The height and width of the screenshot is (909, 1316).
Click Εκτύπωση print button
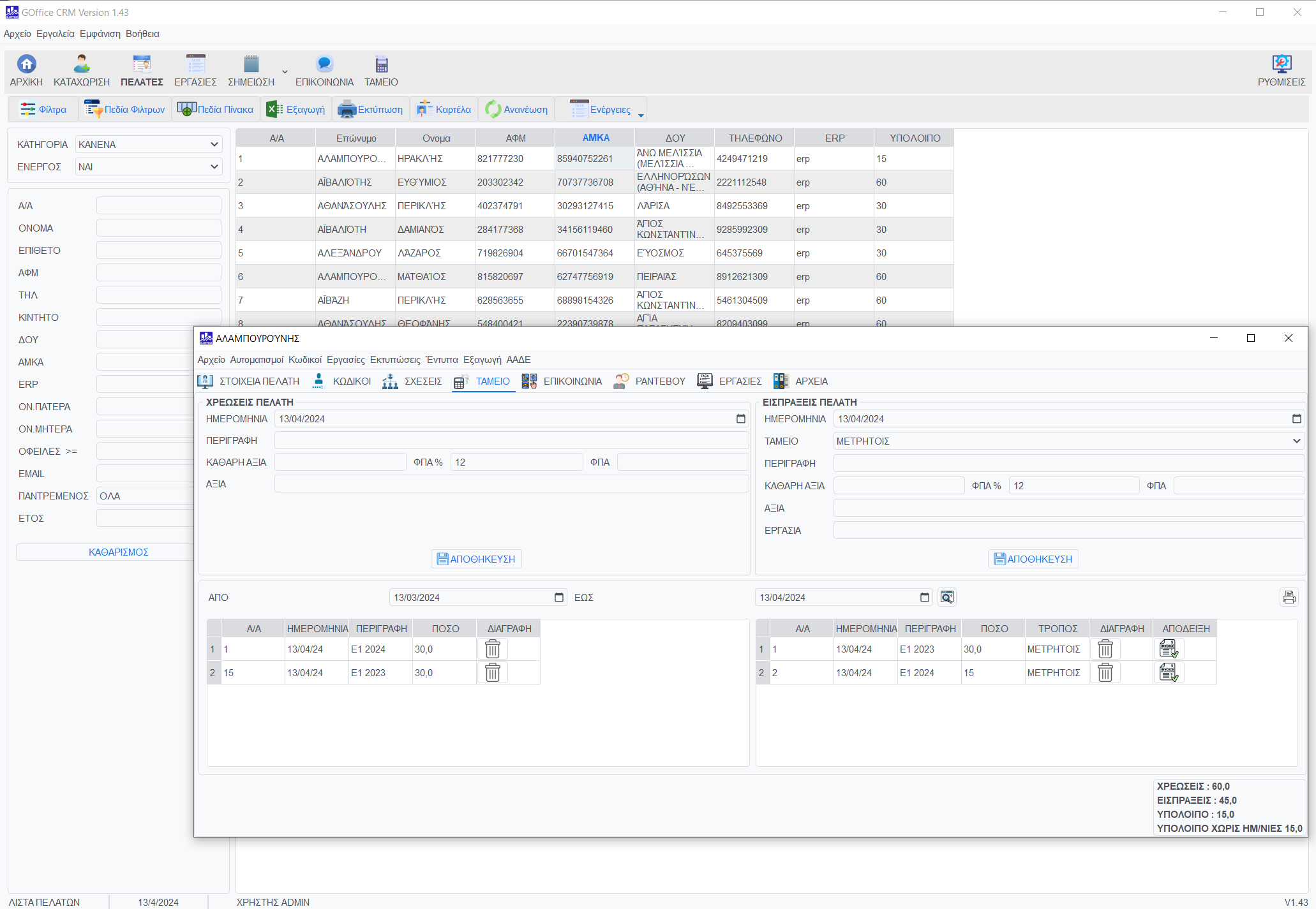click(371, 110)
